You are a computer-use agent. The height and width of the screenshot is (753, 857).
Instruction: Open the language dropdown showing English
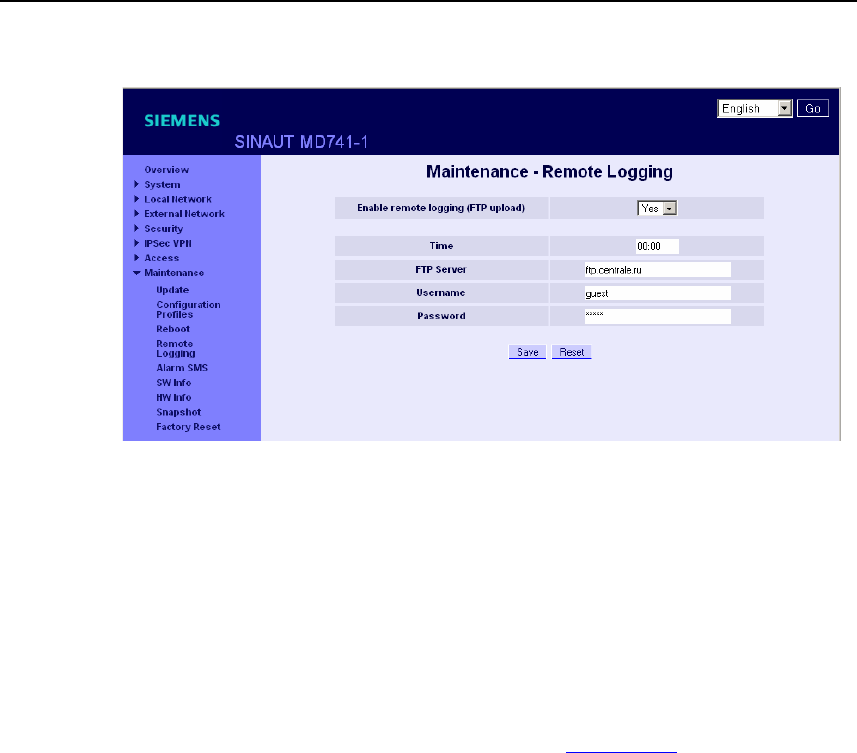pyautogui.click(x=754, y=108)
